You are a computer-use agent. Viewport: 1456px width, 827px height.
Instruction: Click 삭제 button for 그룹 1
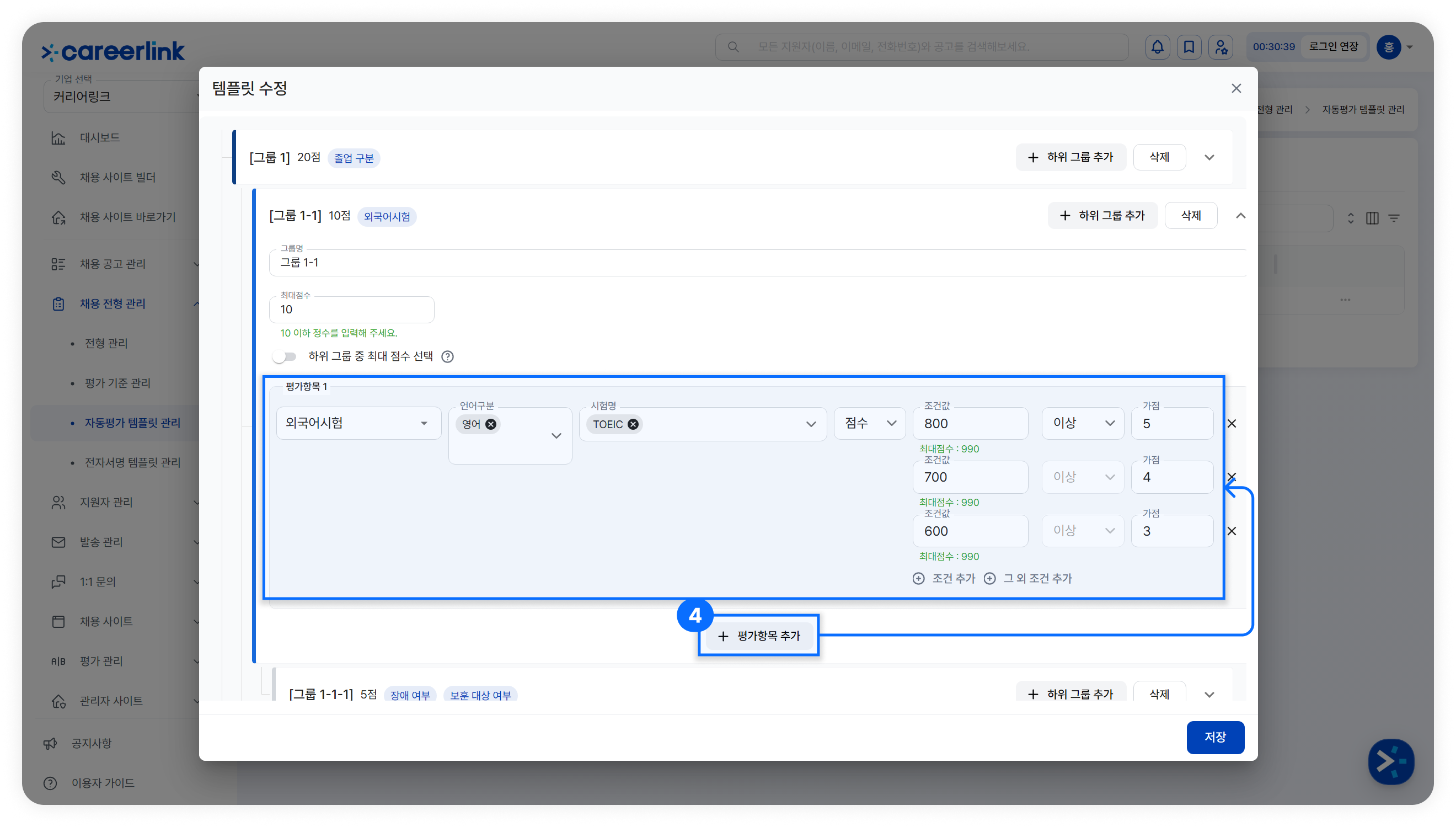[1159, 157]
